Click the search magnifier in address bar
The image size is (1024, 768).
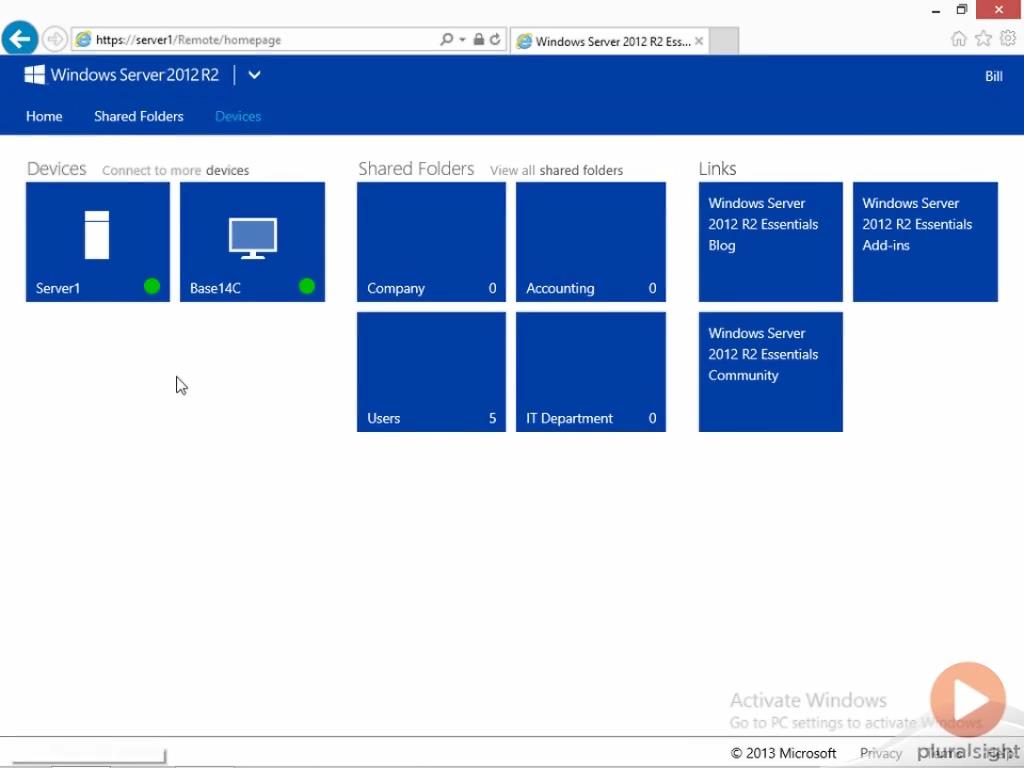[x=447, y=39]
